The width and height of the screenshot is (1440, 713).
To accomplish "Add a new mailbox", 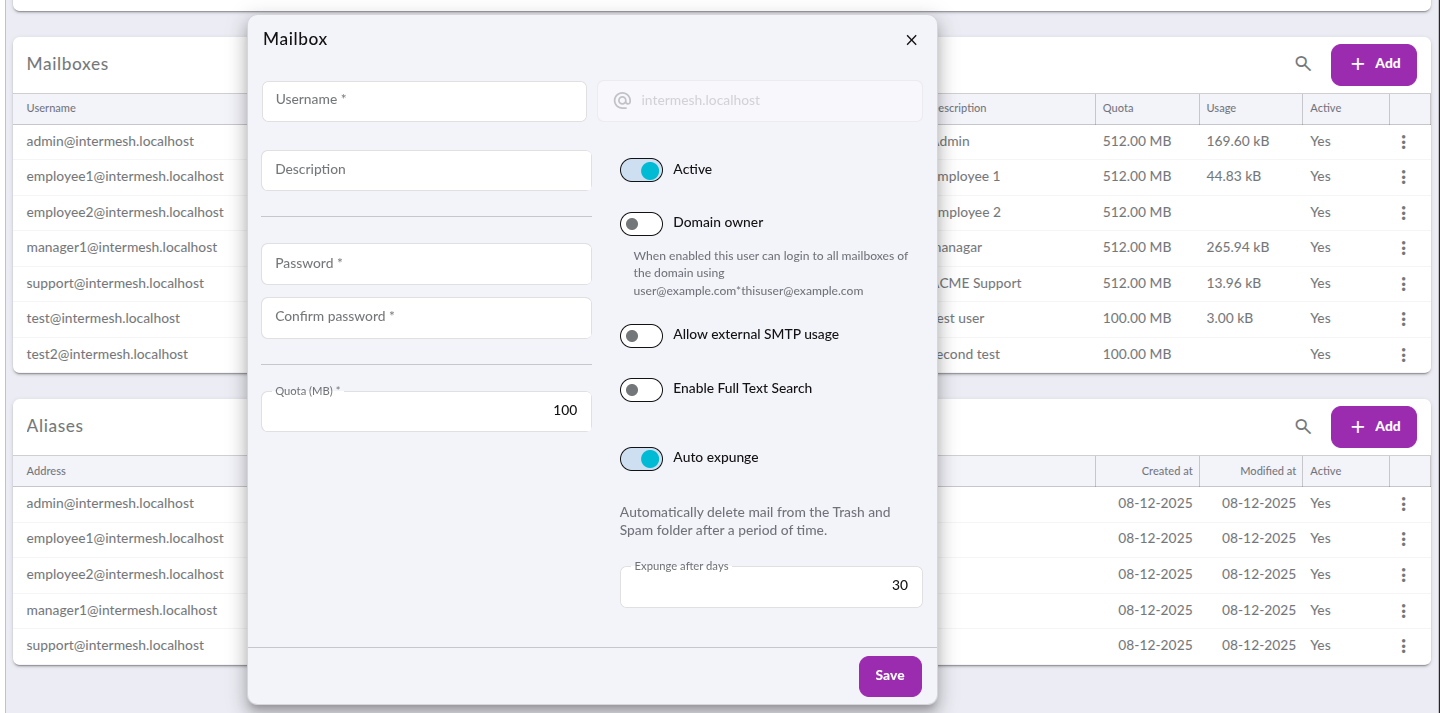I will [x=1373, y=64].
